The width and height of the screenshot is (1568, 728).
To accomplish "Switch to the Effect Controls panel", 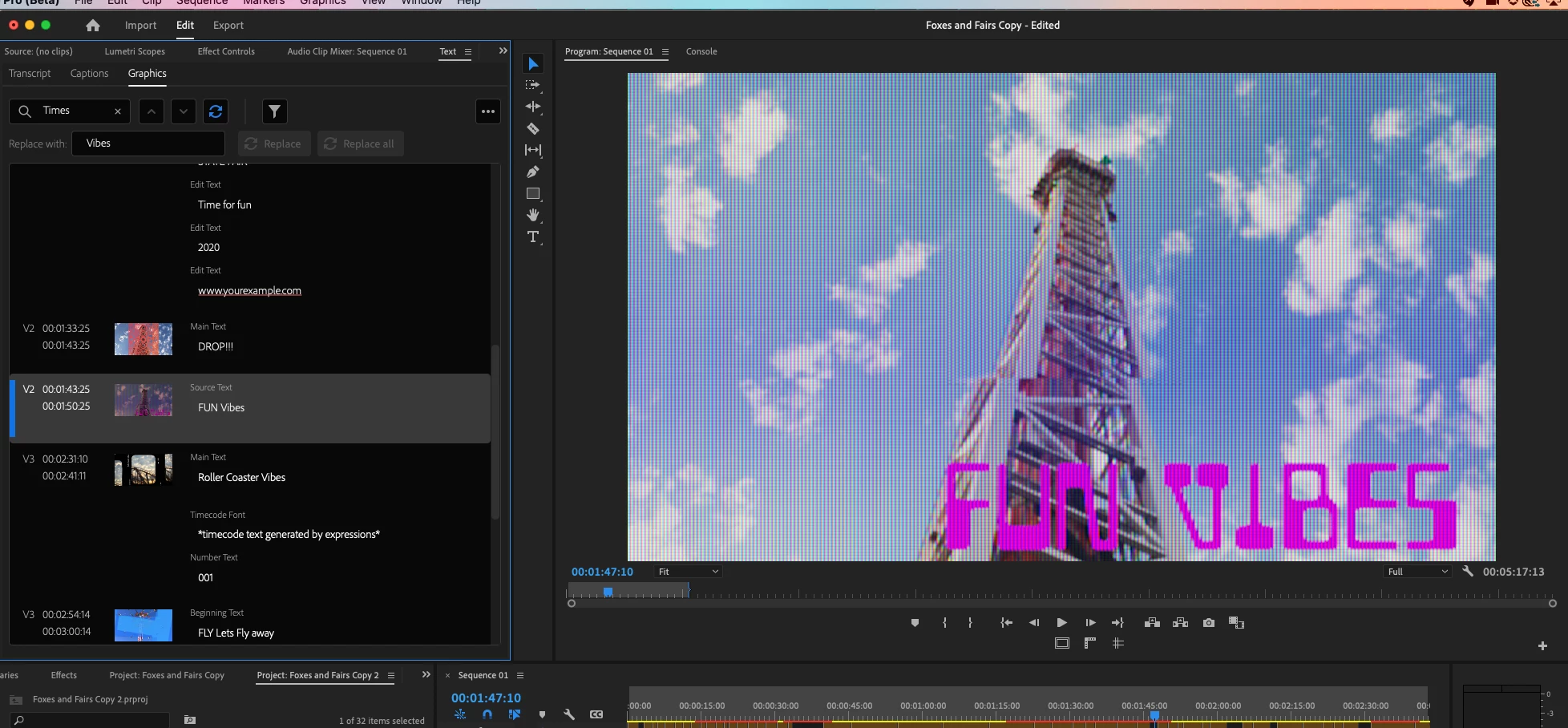I will [x=226, y=51].
